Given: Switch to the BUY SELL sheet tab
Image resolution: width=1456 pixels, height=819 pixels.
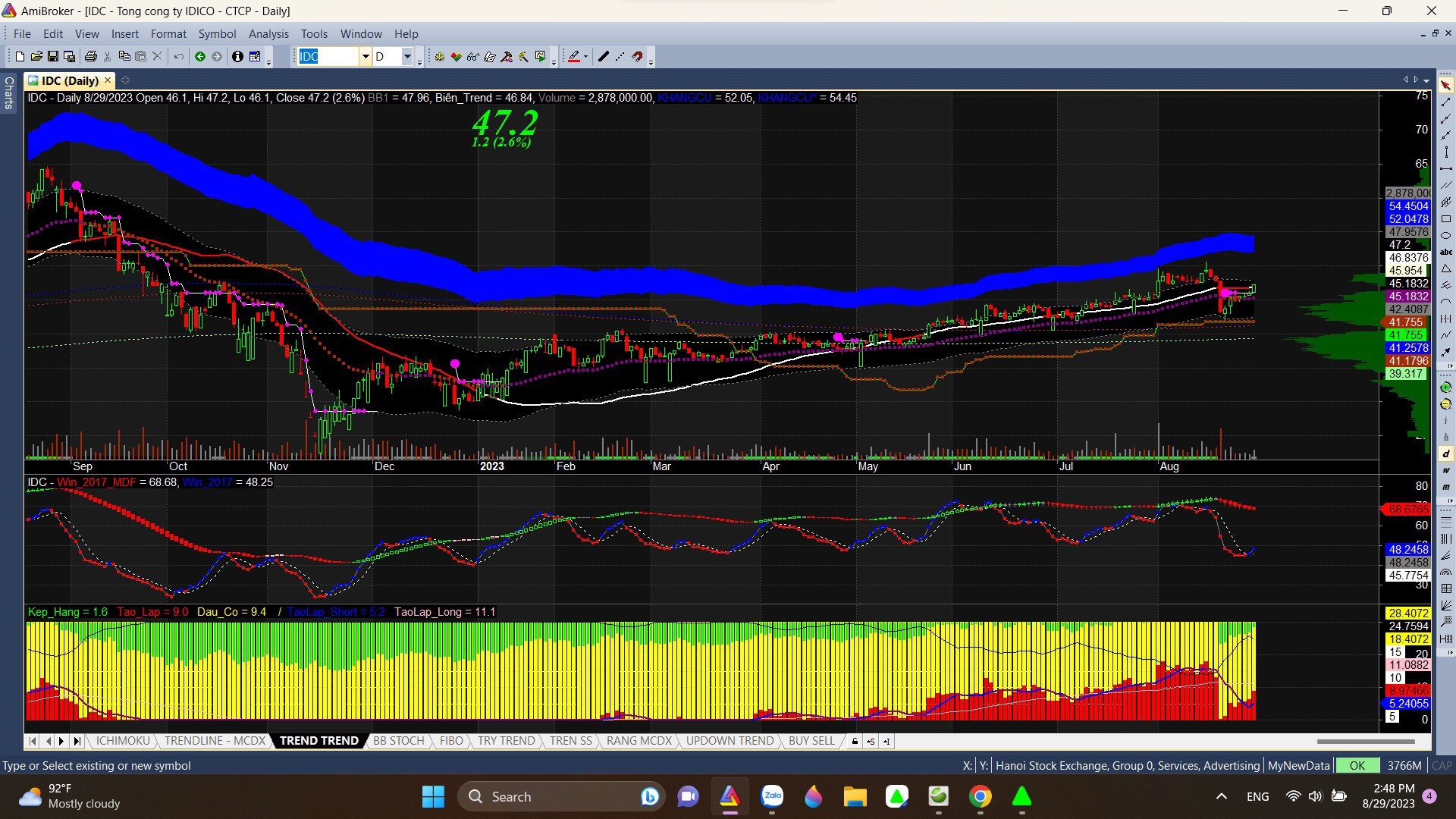Looking at the screenshot, I should click(811, 741).
